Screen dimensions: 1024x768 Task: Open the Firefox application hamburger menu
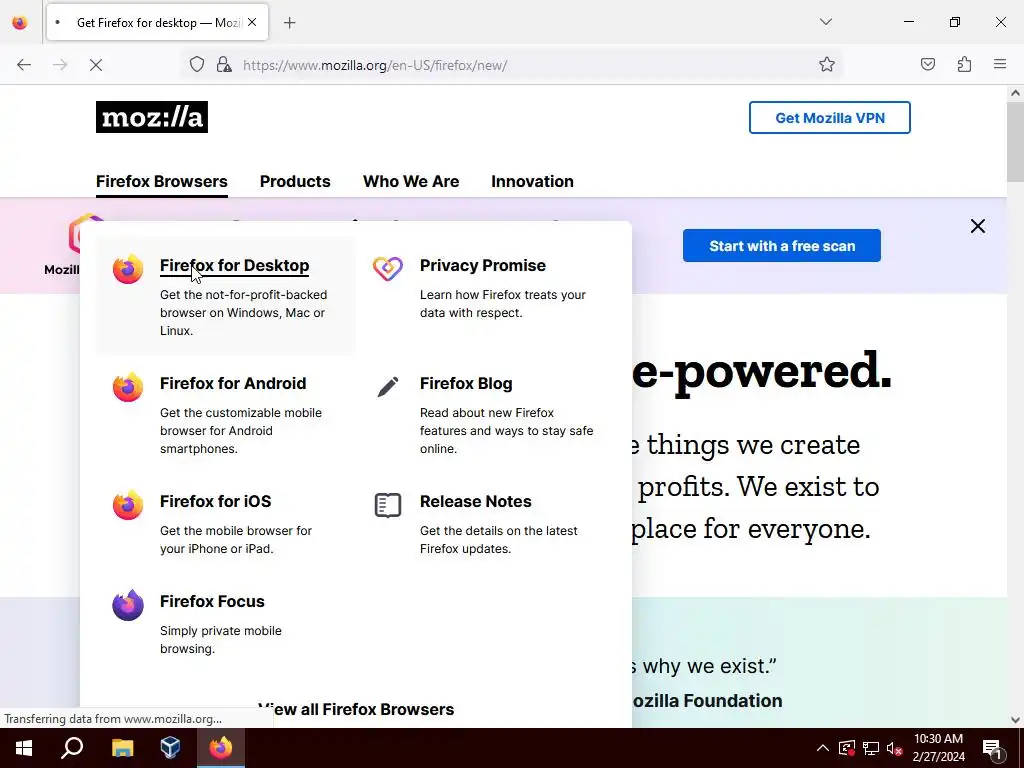(x=1000, y=65)
